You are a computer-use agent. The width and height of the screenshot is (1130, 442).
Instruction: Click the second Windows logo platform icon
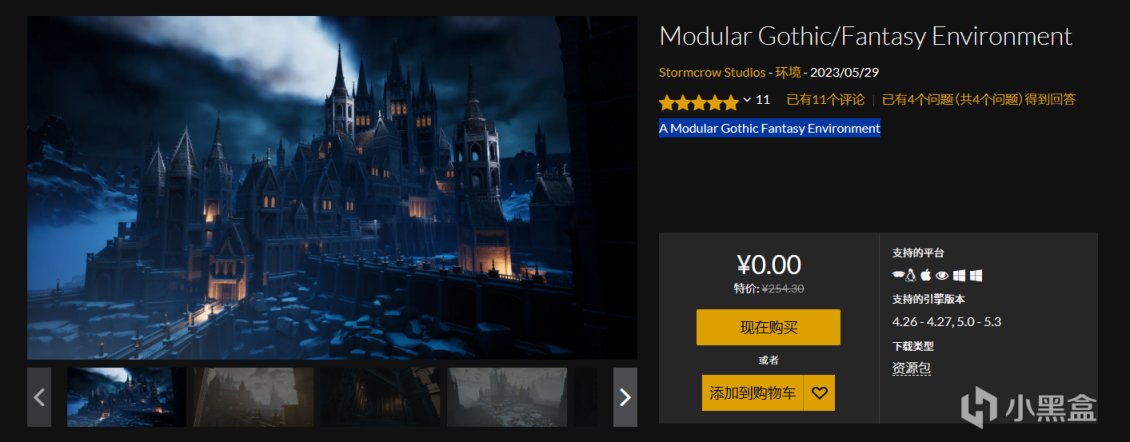point(976,275)
